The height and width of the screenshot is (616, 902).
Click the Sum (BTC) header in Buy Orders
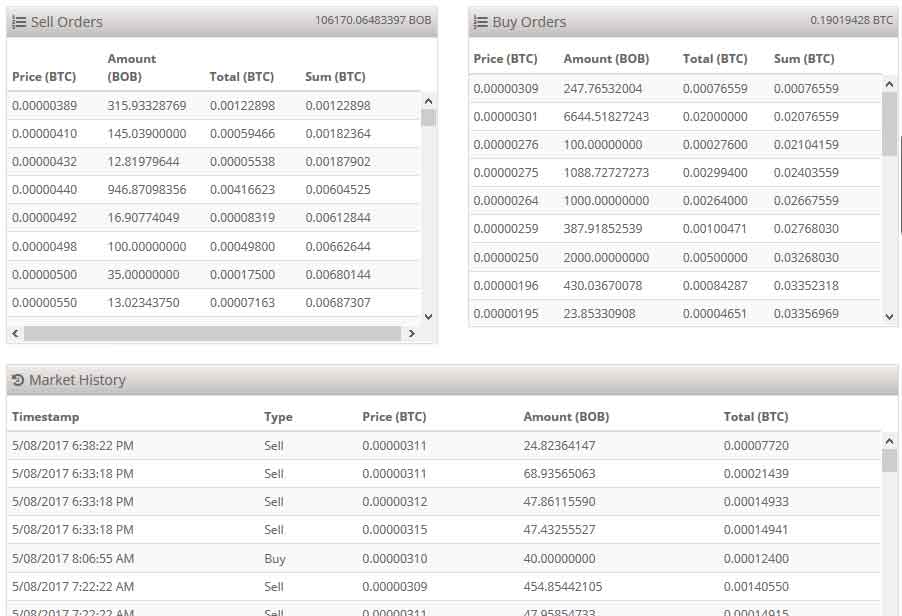pyautogui.click(x=804, y=59)
